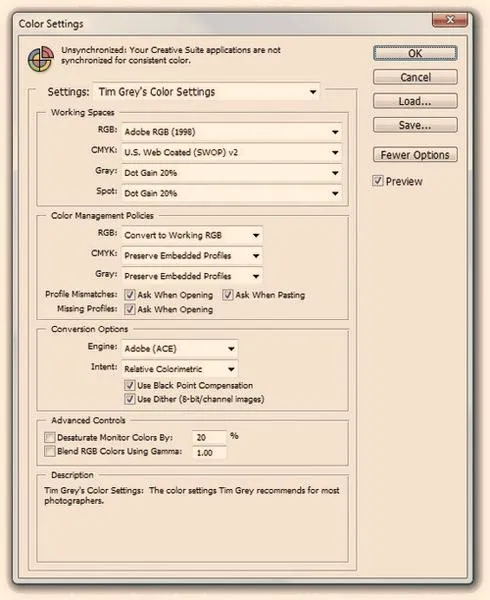Screen dimensions: 490x600
Task: Uncheck Ask When Pasting for profile mismatches
Action: coord(228,295)
